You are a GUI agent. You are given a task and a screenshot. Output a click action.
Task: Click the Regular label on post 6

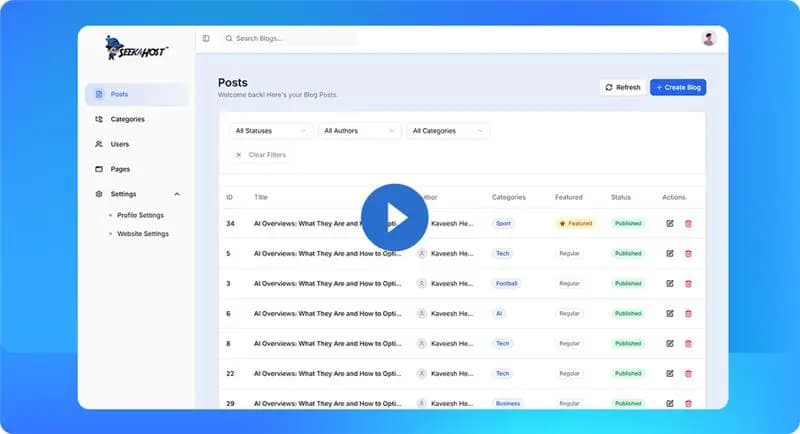tap(569, 314)
